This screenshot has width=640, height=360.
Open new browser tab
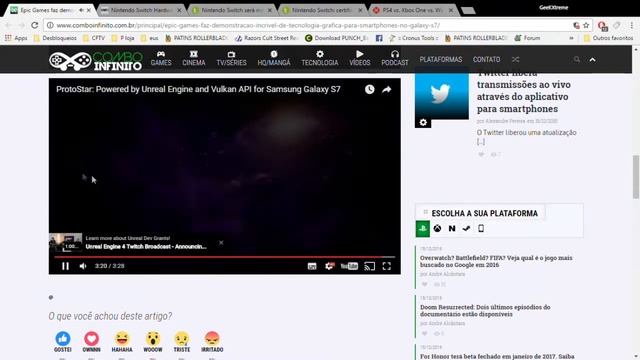point(468,11)
